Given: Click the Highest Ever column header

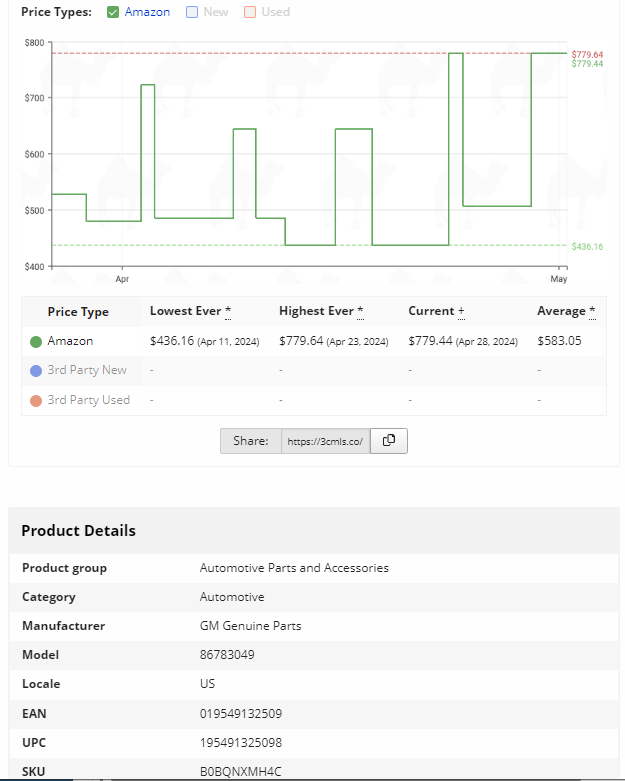Looking at the screenshot, I should 321,311.
